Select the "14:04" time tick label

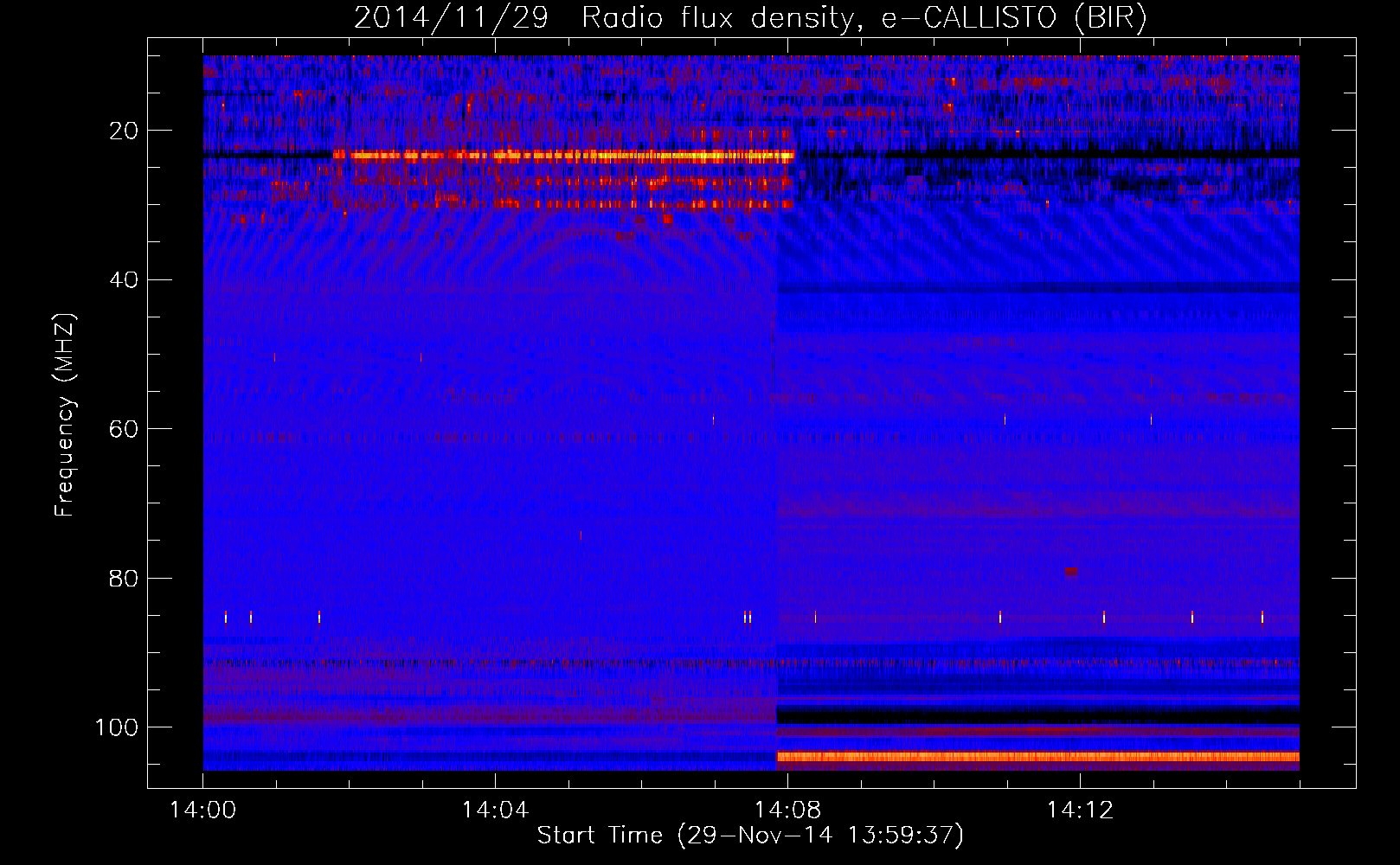coord(495,811)
